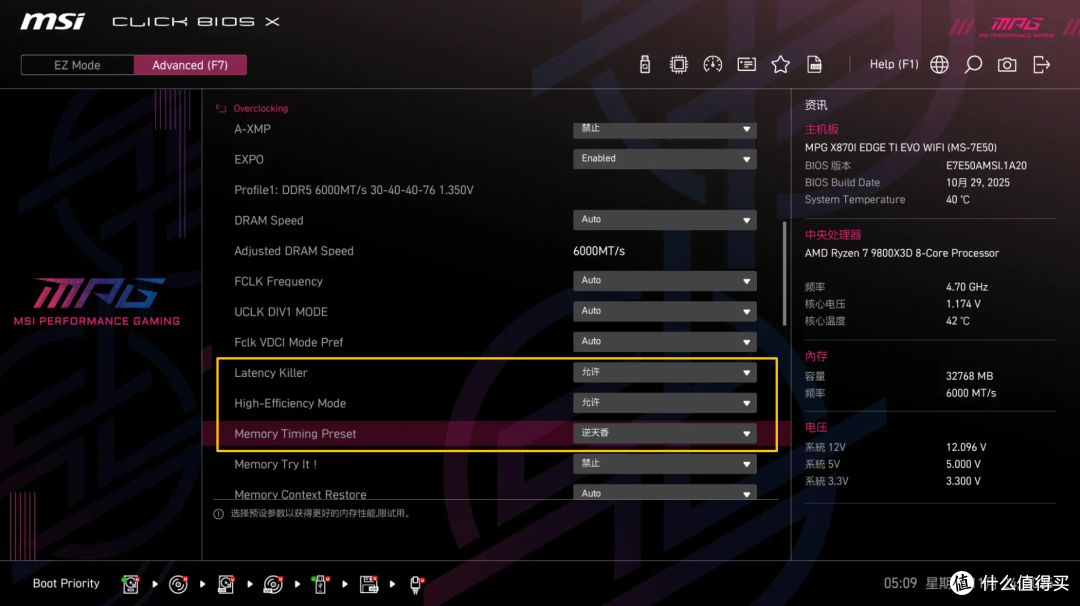Click the Adjusted DRAM Speed 6000MT/s value
The width and height of the screenshot is (1080, 606).
point(599,251)
